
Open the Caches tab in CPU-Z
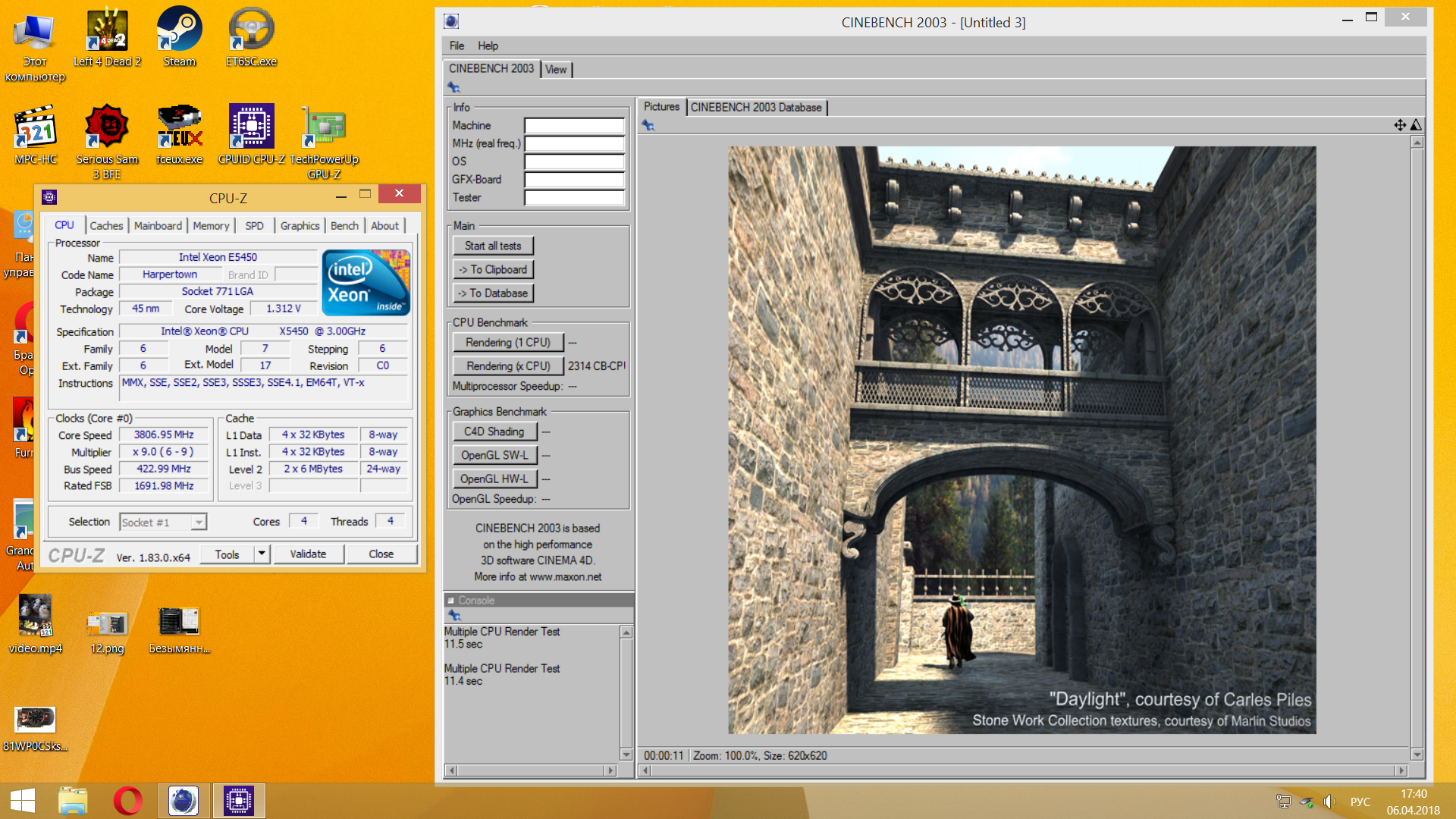[106, 225]
